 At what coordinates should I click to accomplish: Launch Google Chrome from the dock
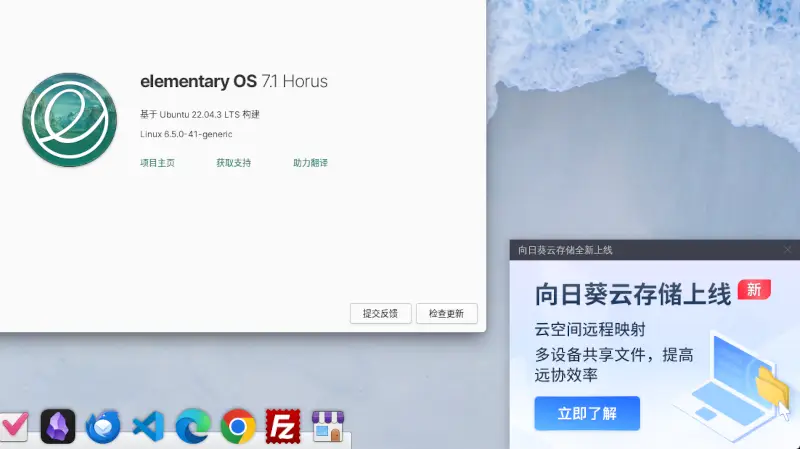tap(238, 426)
